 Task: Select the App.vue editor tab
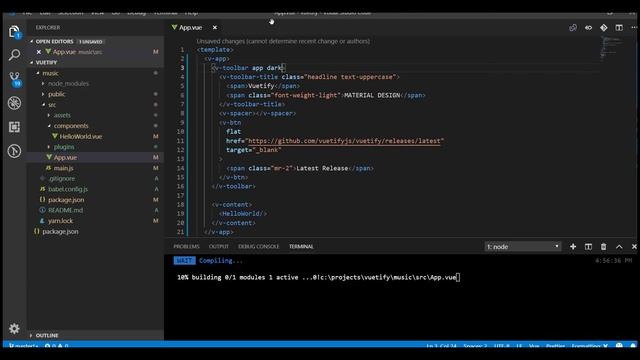[190, 27]
